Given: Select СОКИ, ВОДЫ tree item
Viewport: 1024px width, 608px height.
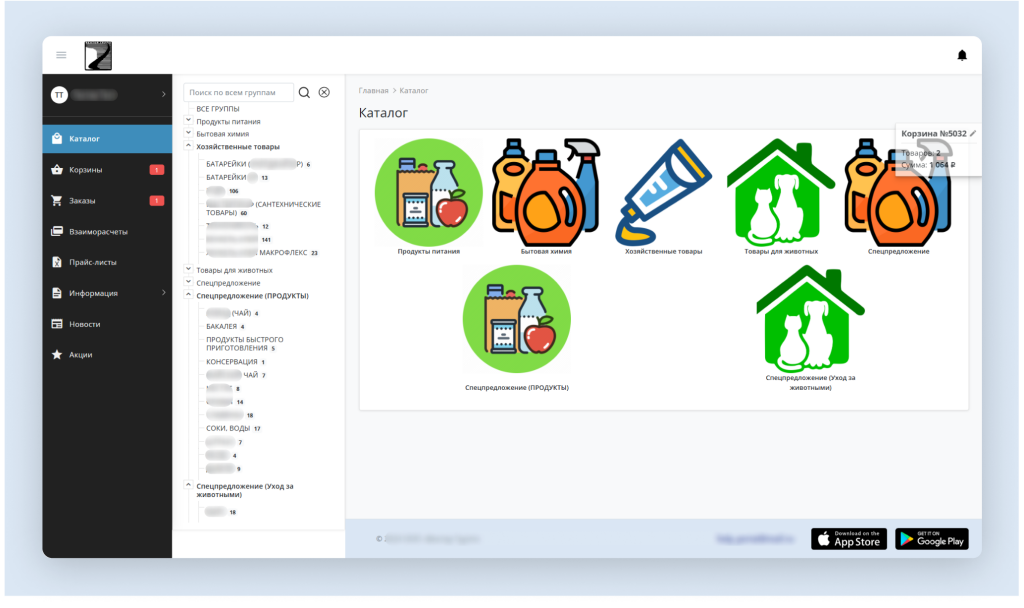Looking at the screenshot, I should click(228, 428).
